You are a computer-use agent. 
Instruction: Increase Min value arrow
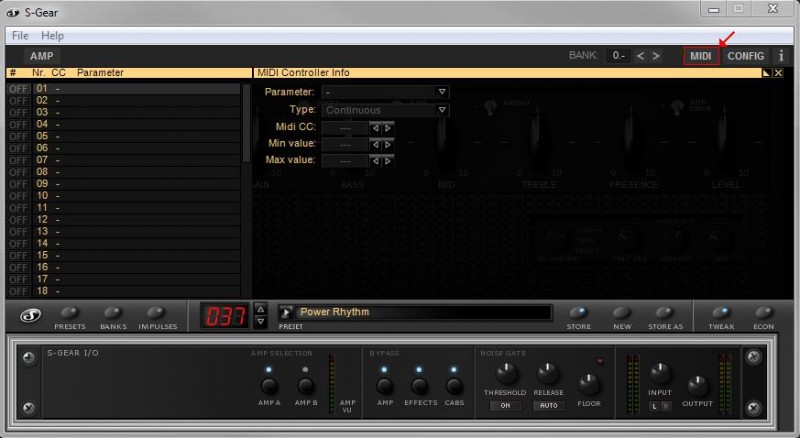pos(388,144)
